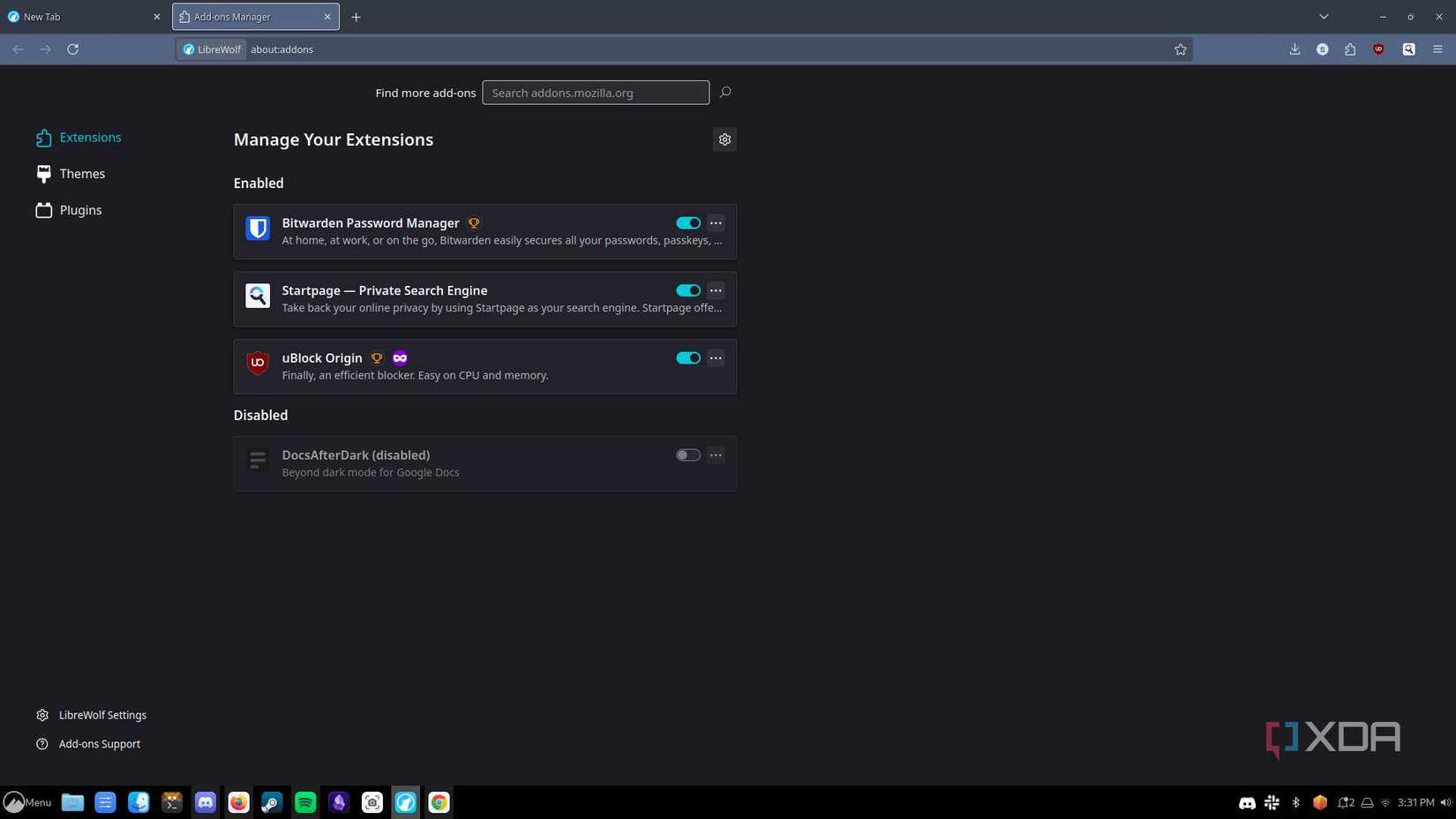Launch Discord from the taskbar
The width and height of the screenshot is (1456, 819).
click(x=206, y=802)
